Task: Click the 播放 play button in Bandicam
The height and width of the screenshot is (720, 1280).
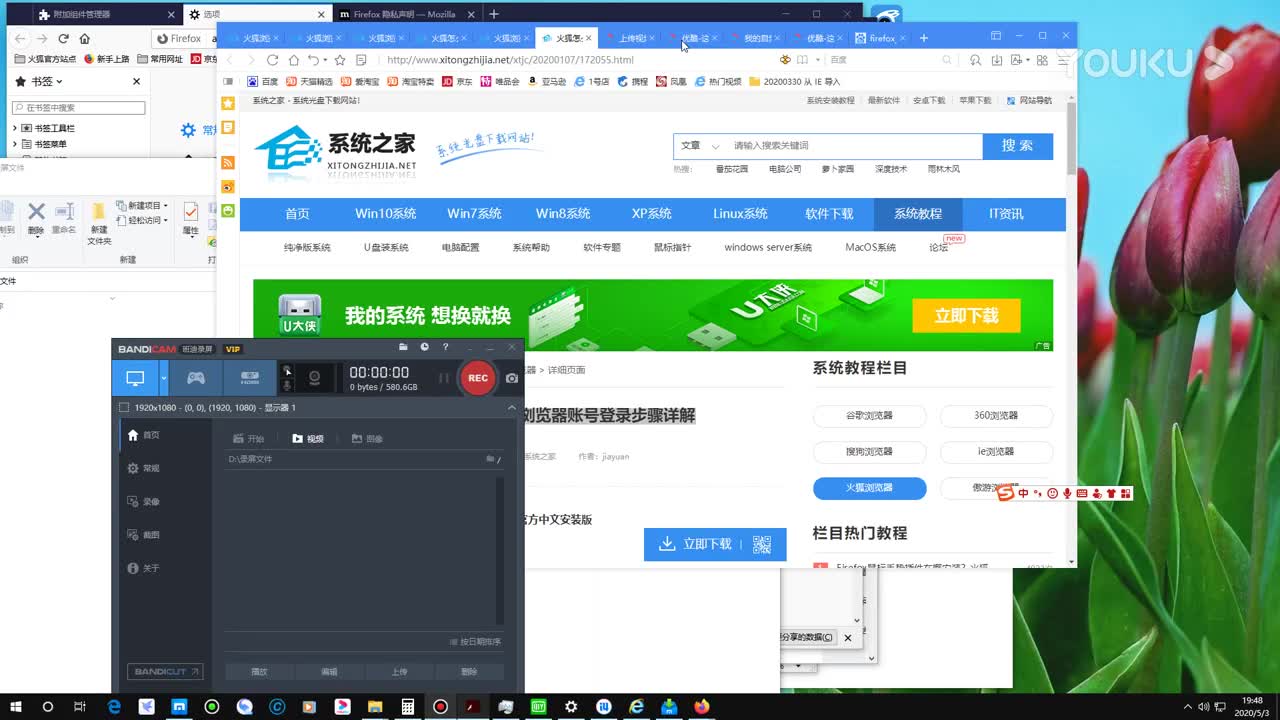Action: (x=259, y=672)
